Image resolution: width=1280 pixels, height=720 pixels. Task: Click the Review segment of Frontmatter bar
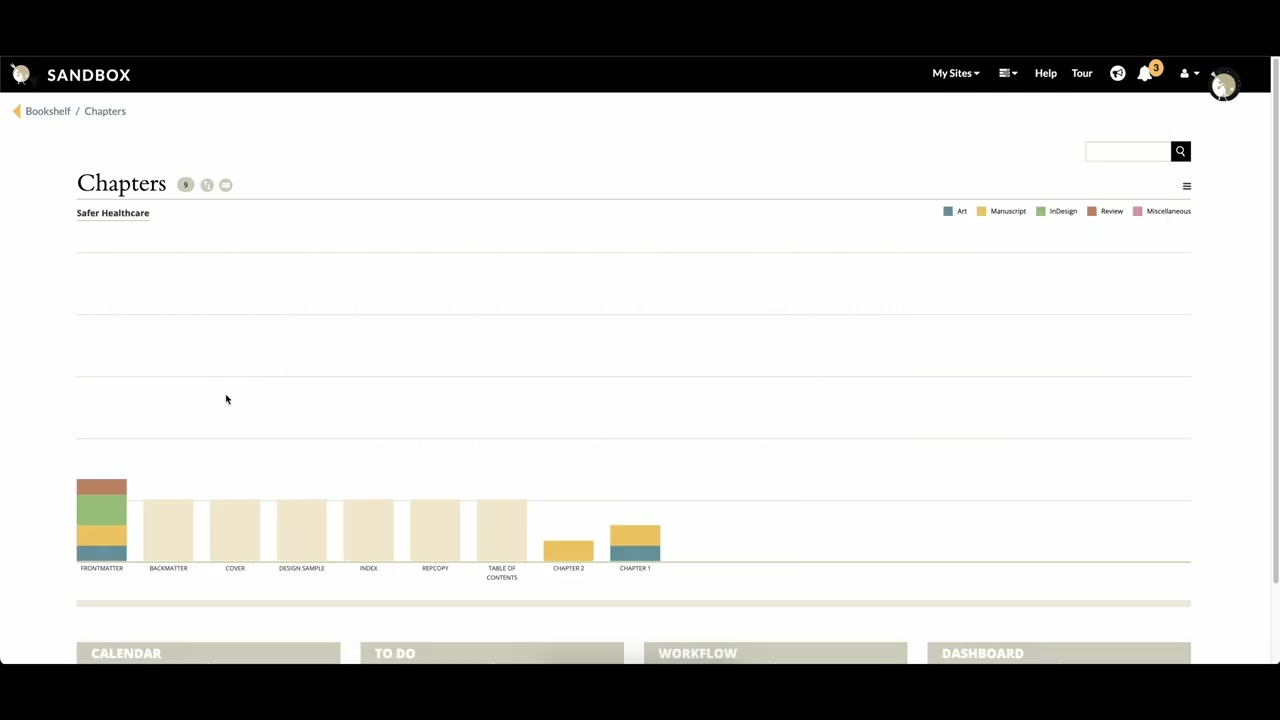pos(102,487)
